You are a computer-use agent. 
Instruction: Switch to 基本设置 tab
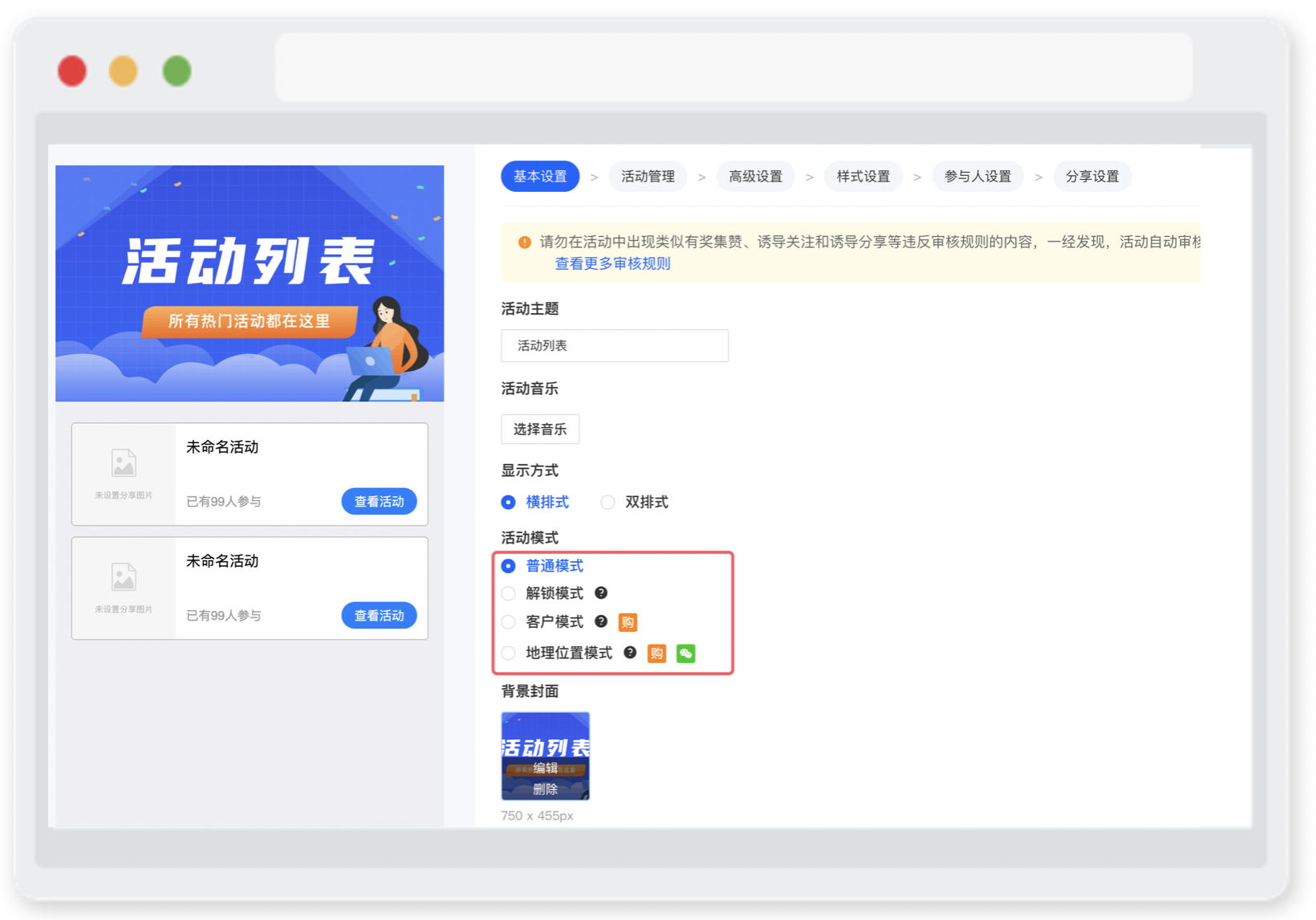540,177
